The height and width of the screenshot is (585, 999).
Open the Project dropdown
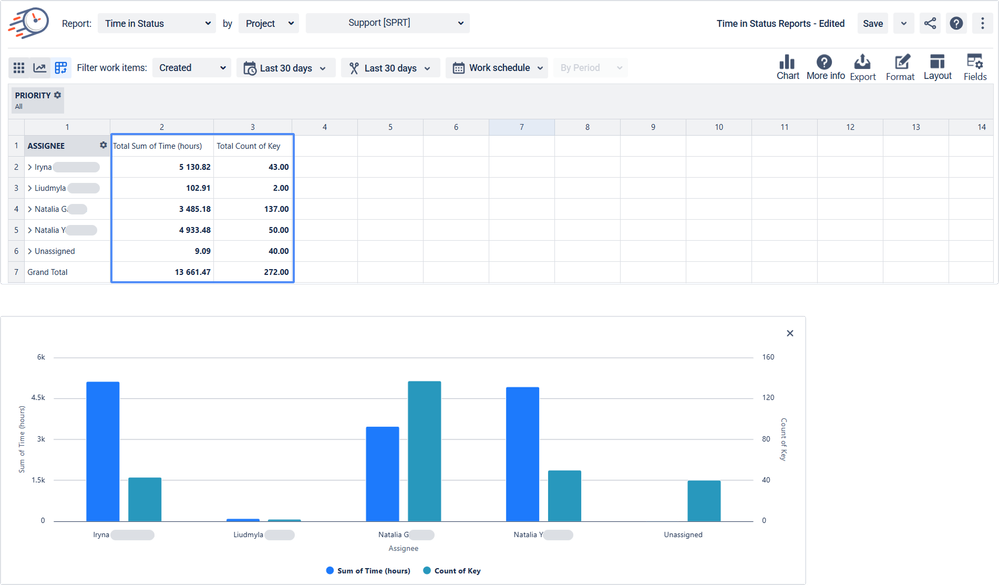point(268,22)
